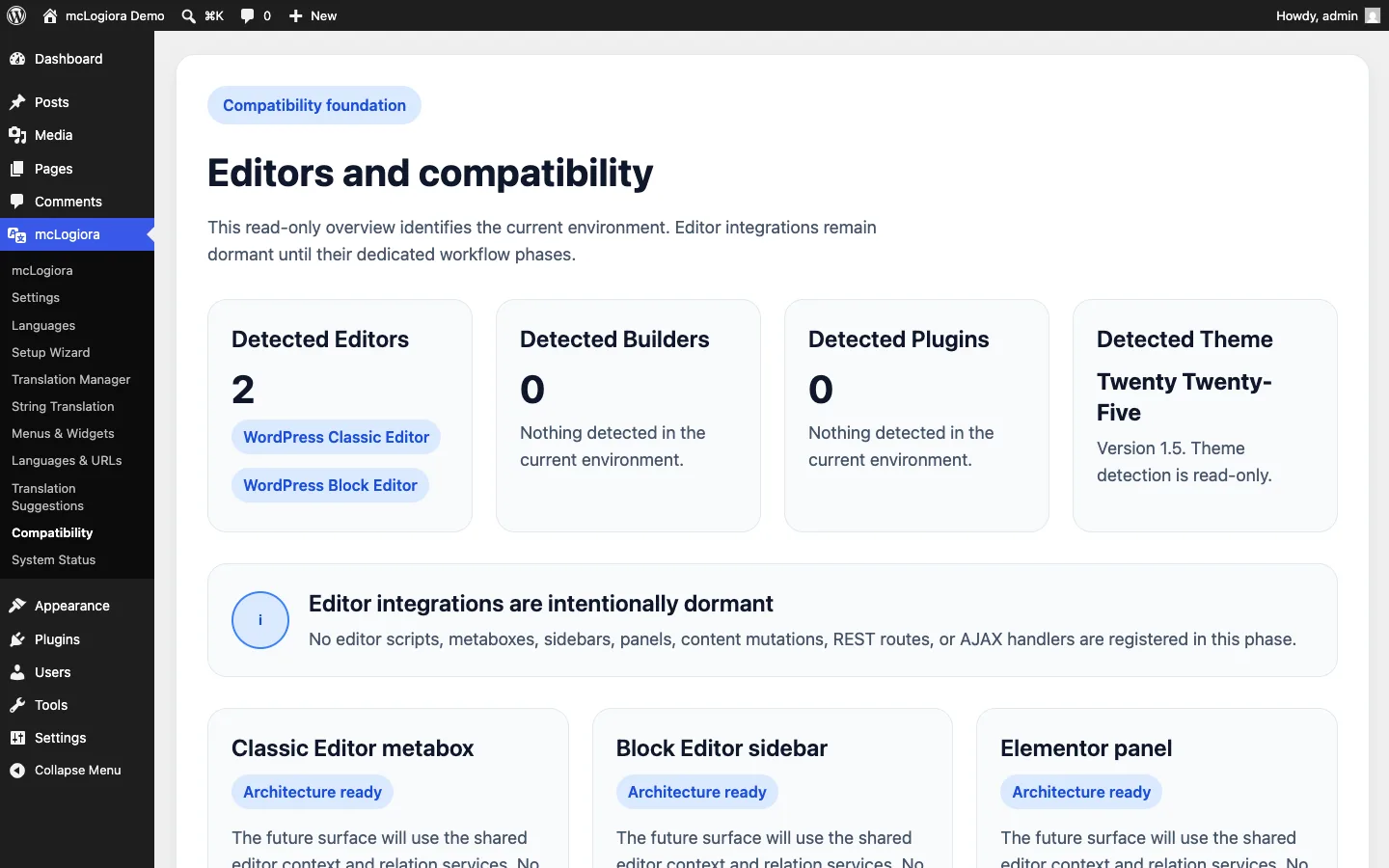Click the Tools wrench icon
The height and width of the screenshot is (868, 1389).
coord(17,705)
